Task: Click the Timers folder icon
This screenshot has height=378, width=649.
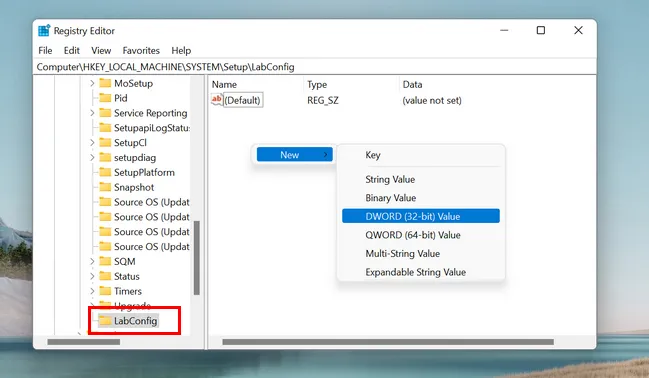Action: click(105, 291)
